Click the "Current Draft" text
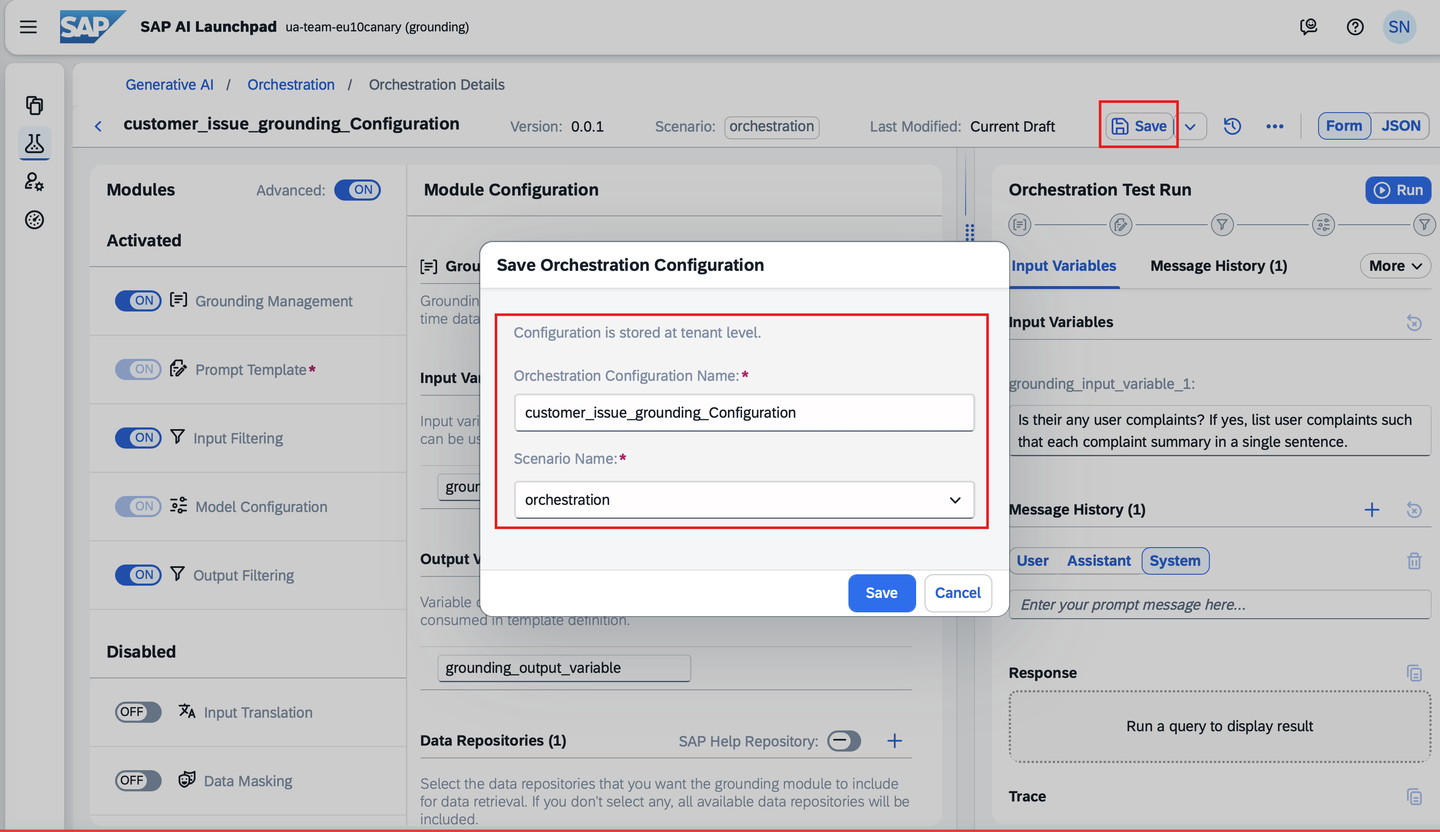 1013,127
